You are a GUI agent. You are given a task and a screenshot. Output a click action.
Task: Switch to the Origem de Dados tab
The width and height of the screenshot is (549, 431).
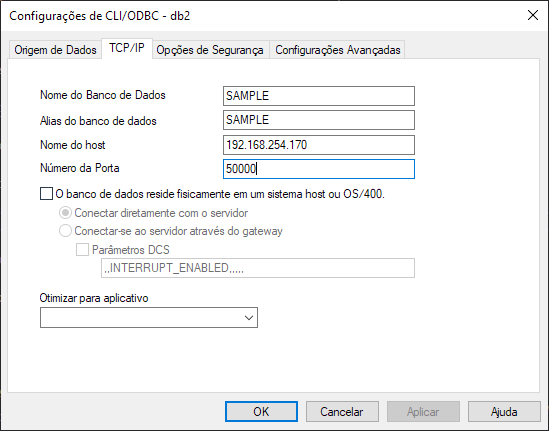[x=55, y=50]
